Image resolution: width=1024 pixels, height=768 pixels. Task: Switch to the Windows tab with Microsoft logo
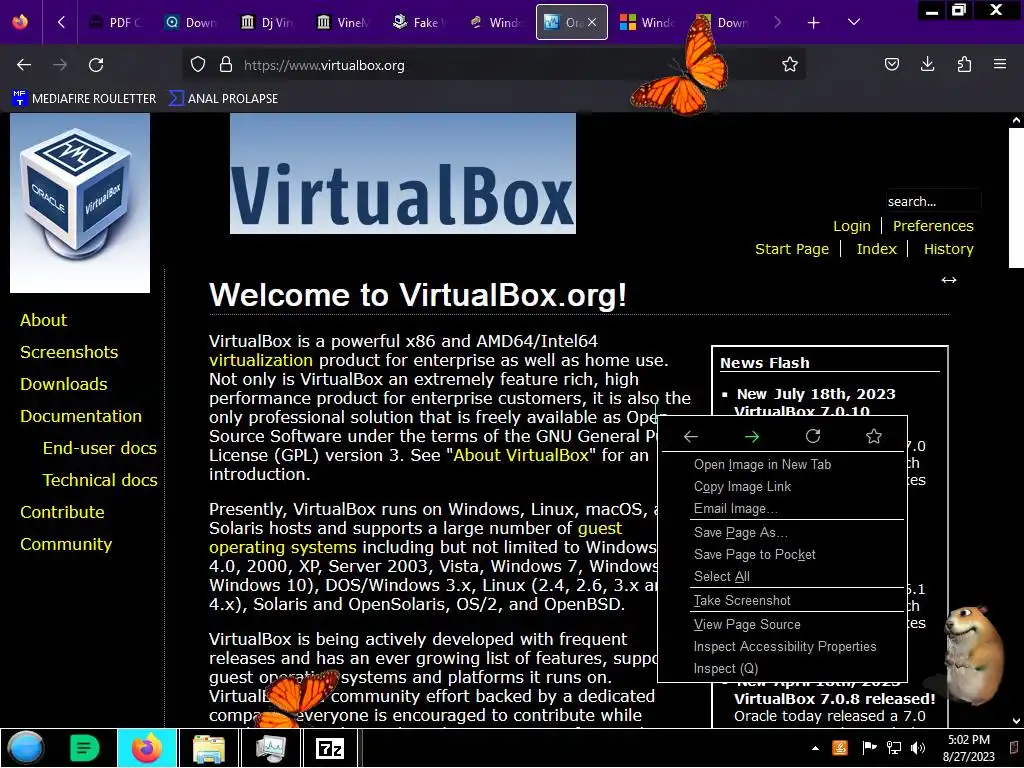(647, 23)
